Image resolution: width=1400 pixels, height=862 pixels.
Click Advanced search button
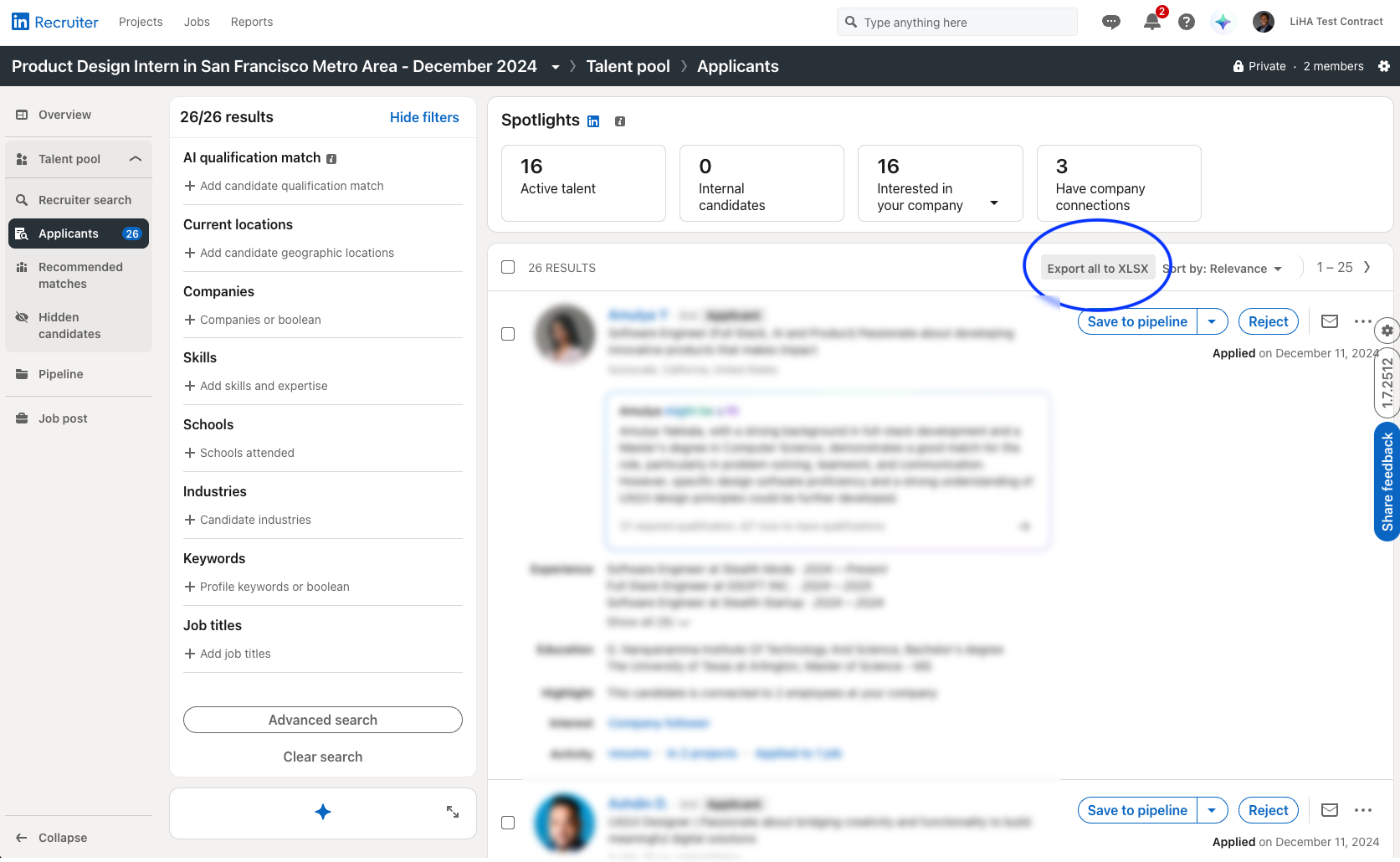tap(323, 720)
